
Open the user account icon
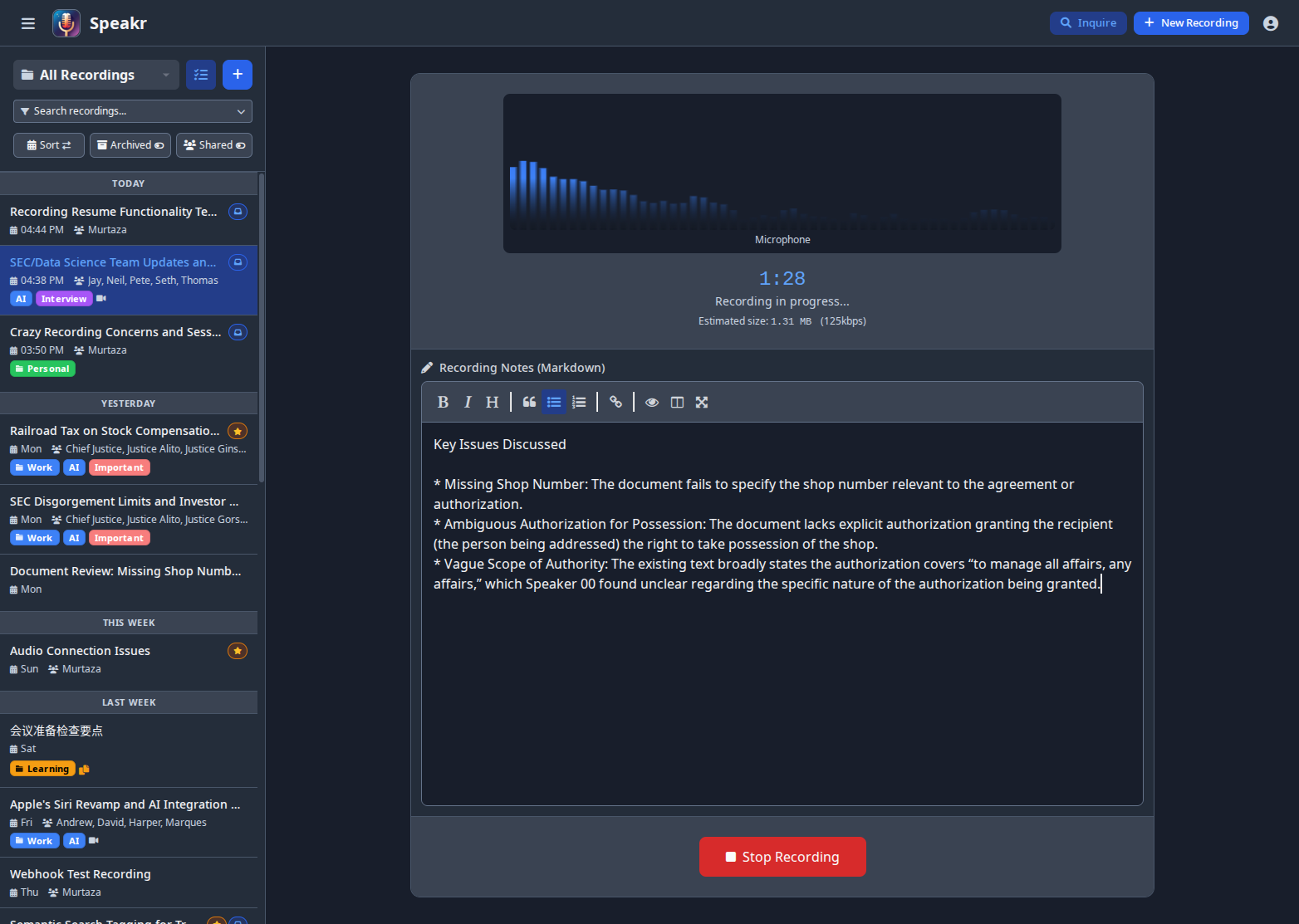coord(1271,23)
